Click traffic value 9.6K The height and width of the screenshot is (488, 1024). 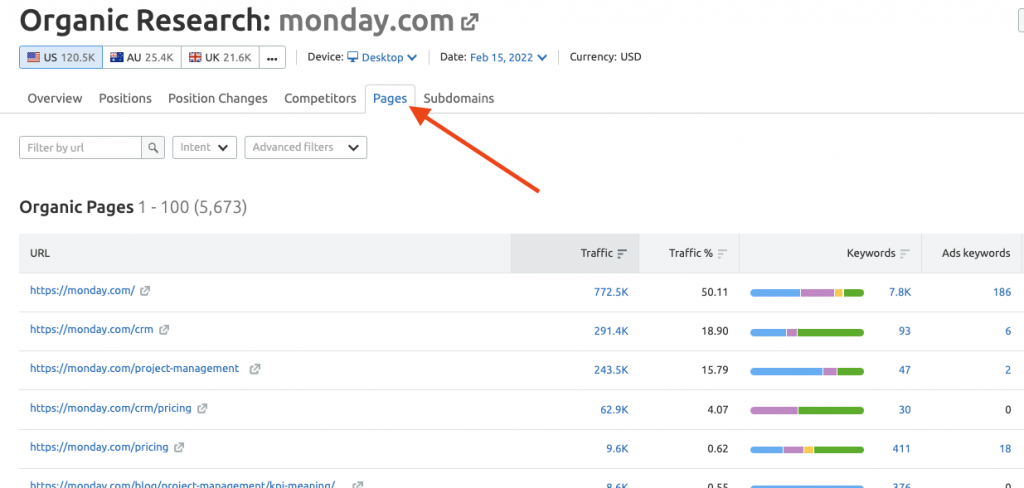[618, 449]
